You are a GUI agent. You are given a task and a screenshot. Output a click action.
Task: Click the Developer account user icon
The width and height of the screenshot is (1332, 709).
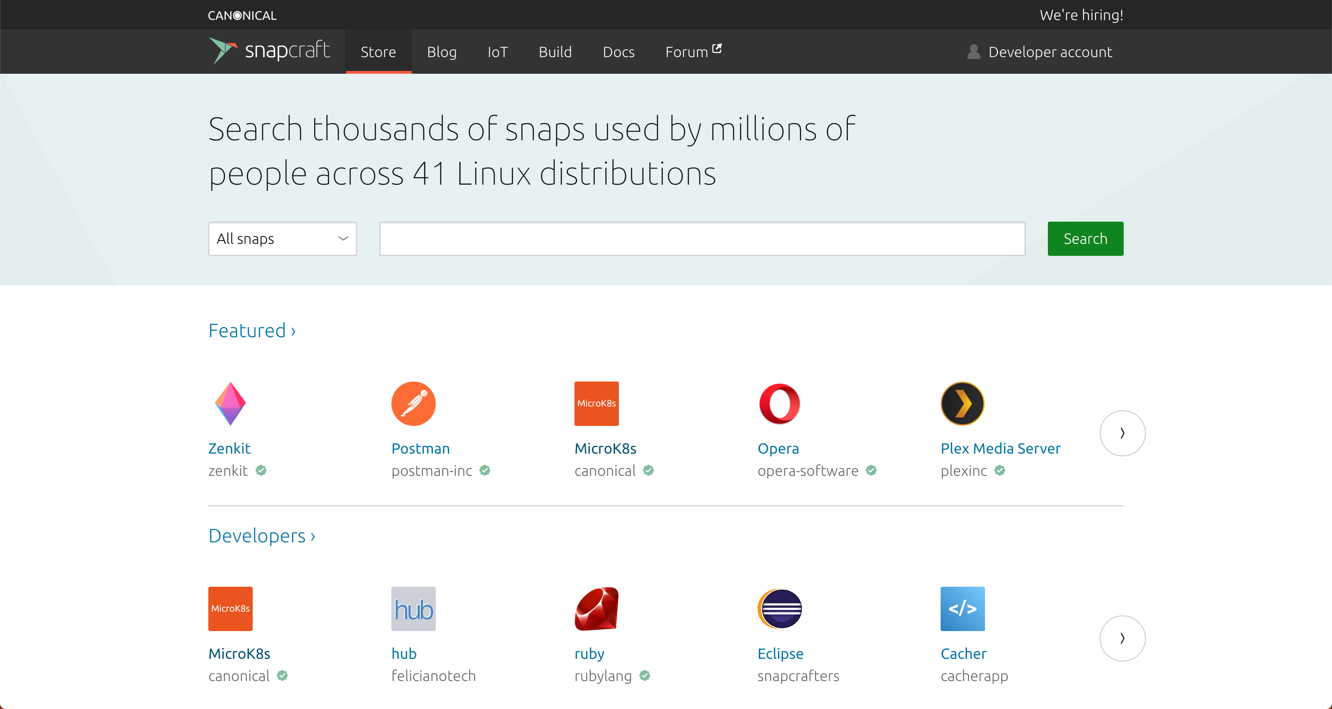coord(973,52)
